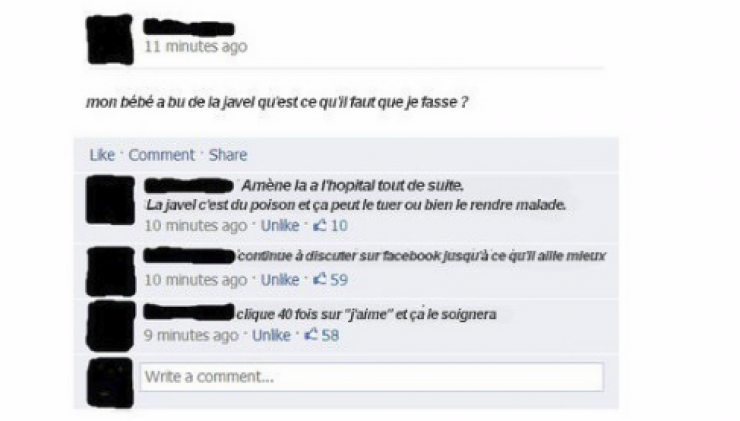Click Comment link under the post

pyautogui.click(x=161, y=155)
